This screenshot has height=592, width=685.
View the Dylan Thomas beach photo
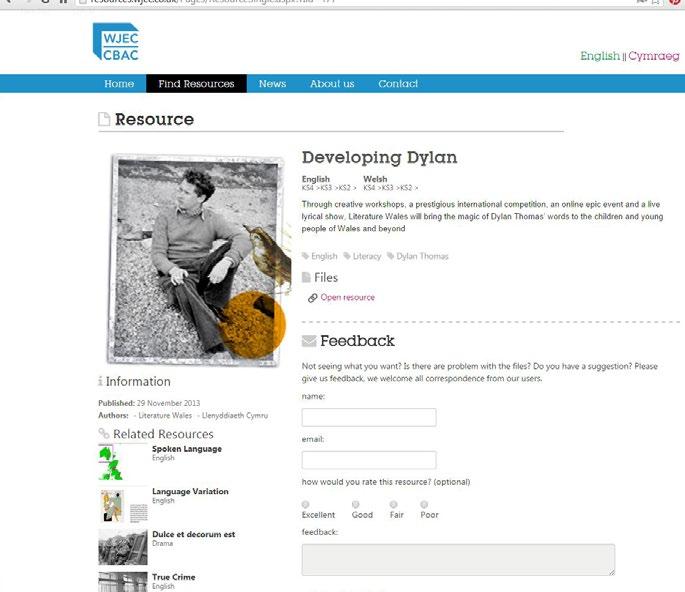[197, 259]
